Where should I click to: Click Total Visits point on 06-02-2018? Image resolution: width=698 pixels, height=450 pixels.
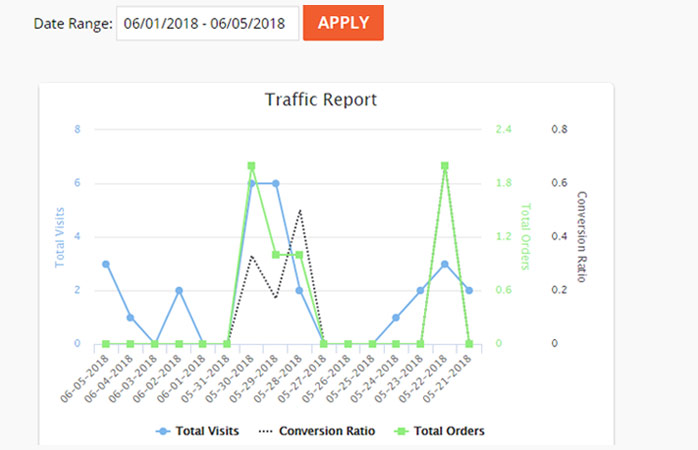point(179,291)
